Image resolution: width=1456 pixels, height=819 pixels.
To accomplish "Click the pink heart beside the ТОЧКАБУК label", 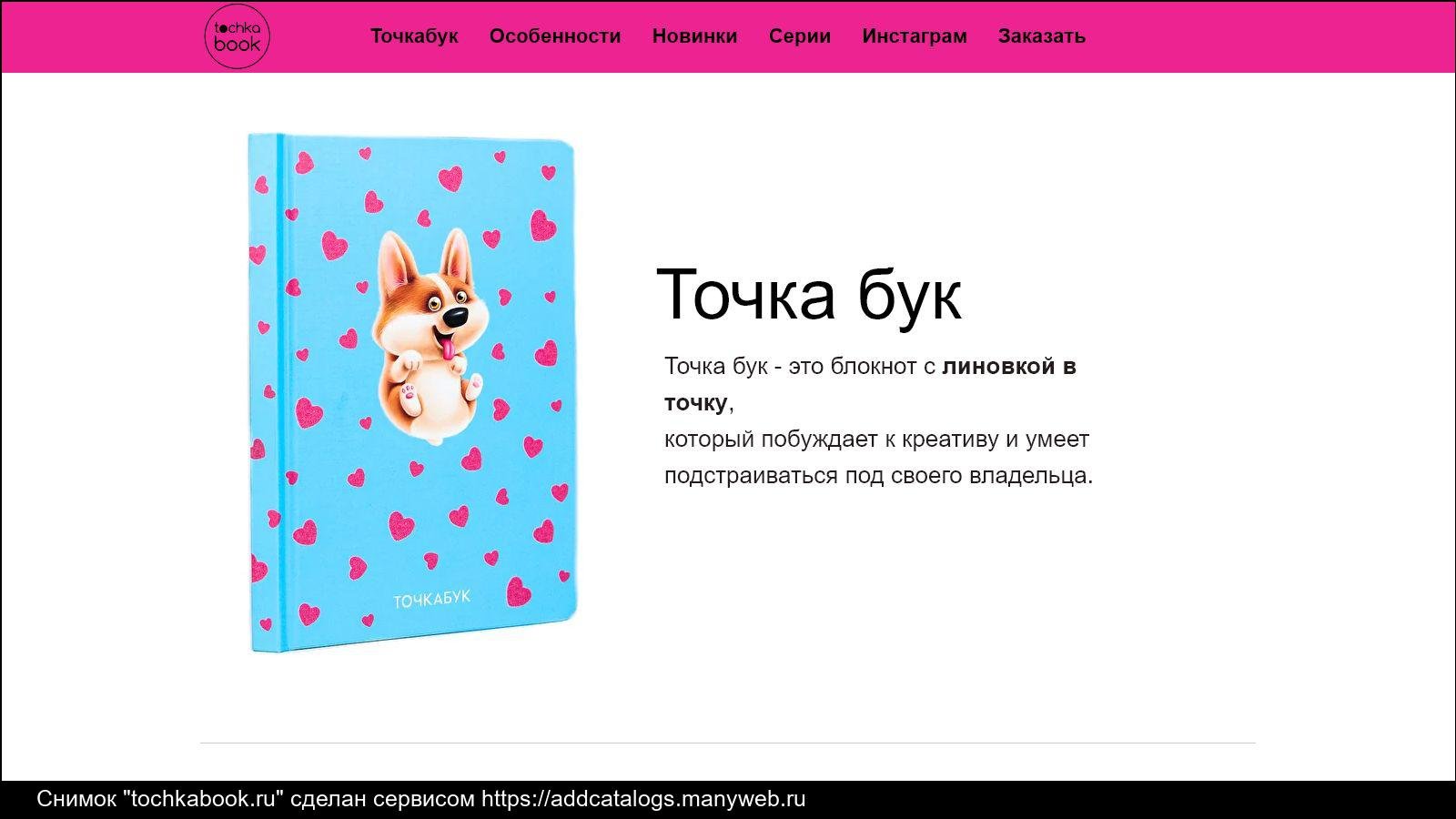I will coord(518,591).
